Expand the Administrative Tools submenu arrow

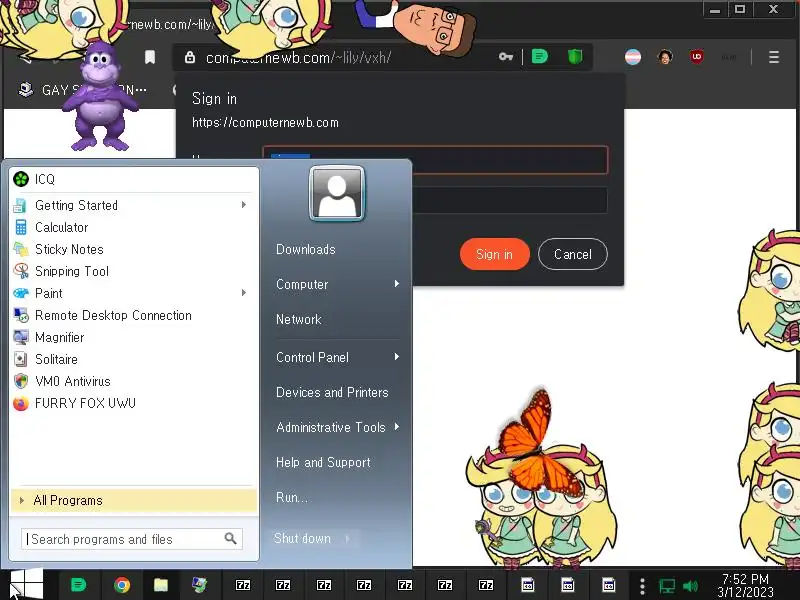click(396, 427)
